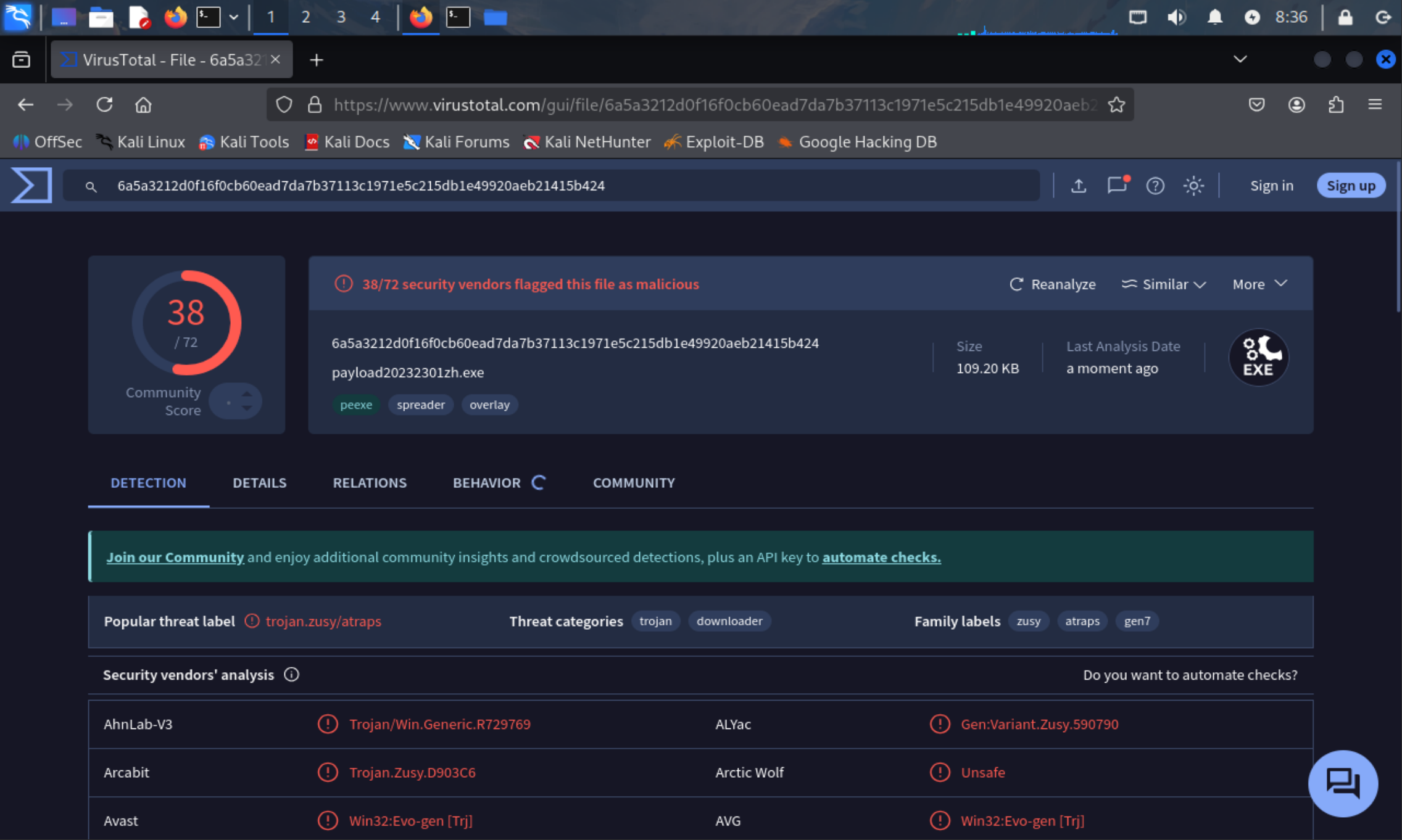
Task: Click the VirusTotal logo icon
Action: (x=31, y=186)
